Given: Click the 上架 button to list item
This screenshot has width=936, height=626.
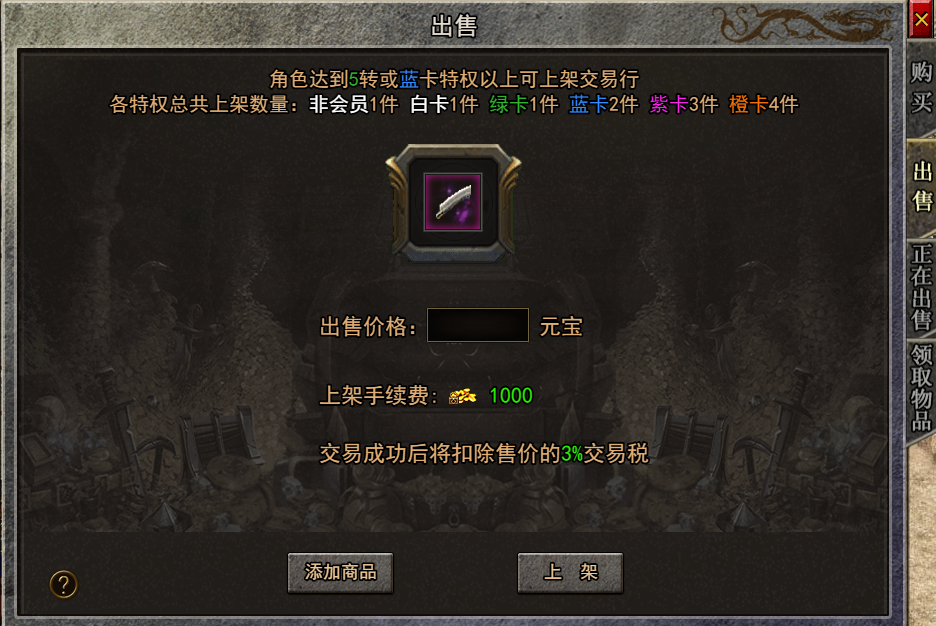Looking at the screenshot, I should pos(570,572).
